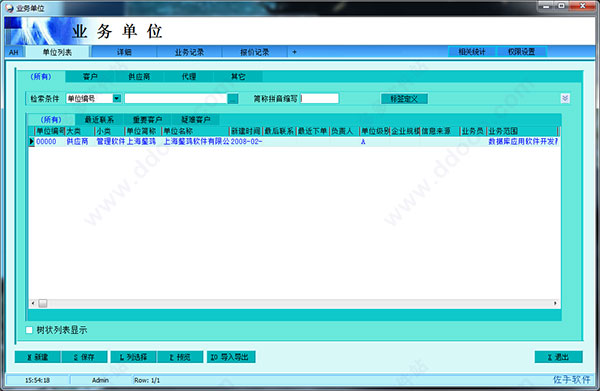Click the search condition text input field
This screenshot has width=600, height=391.
(x=176, y=99)
